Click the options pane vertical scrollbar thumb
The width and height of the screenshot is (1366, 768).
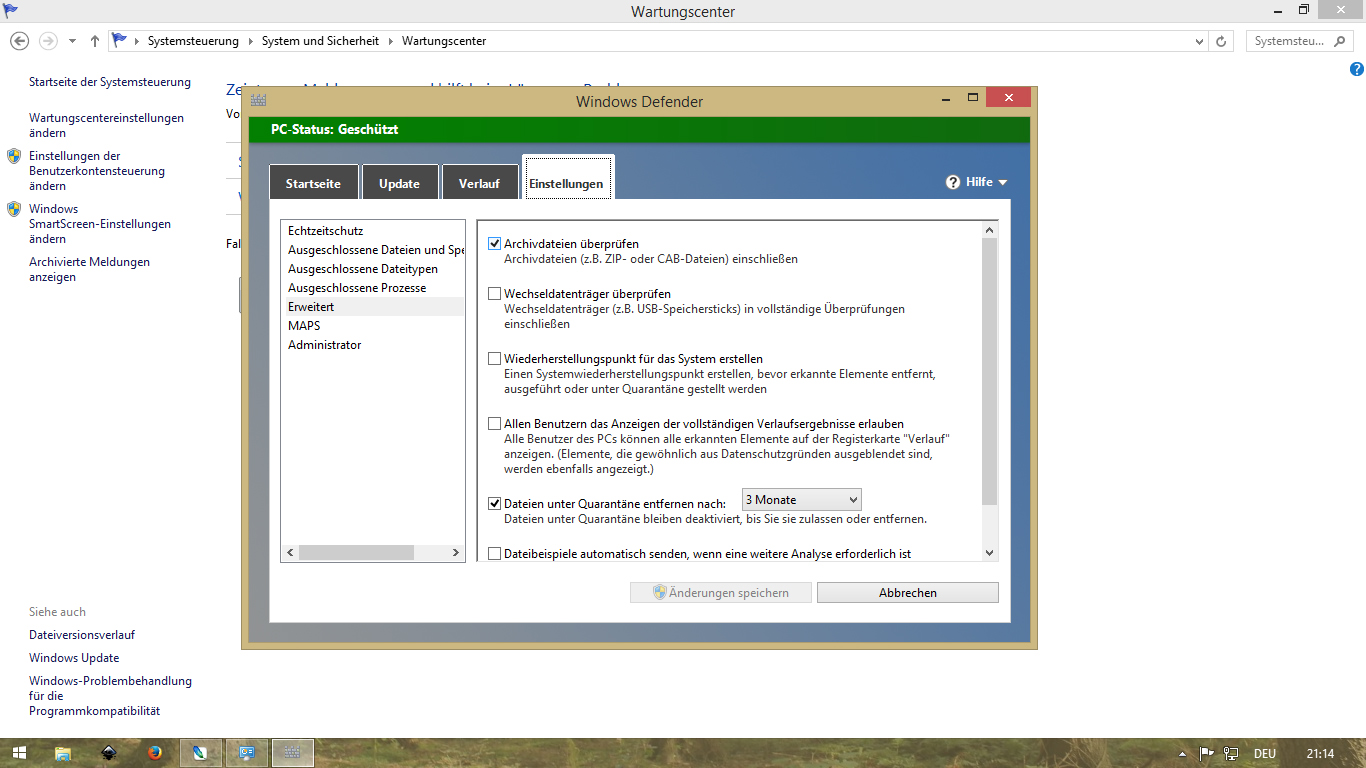990,372
